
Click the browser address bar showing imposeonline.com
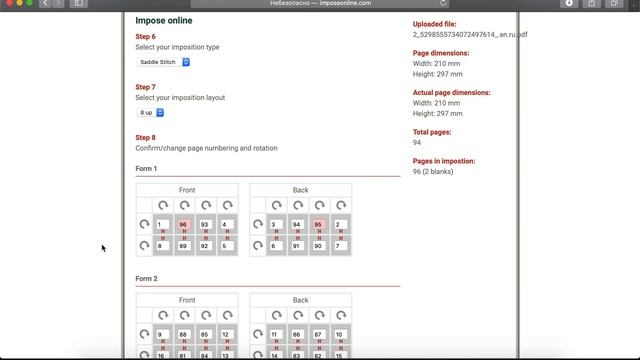click(x=320, y=3)
